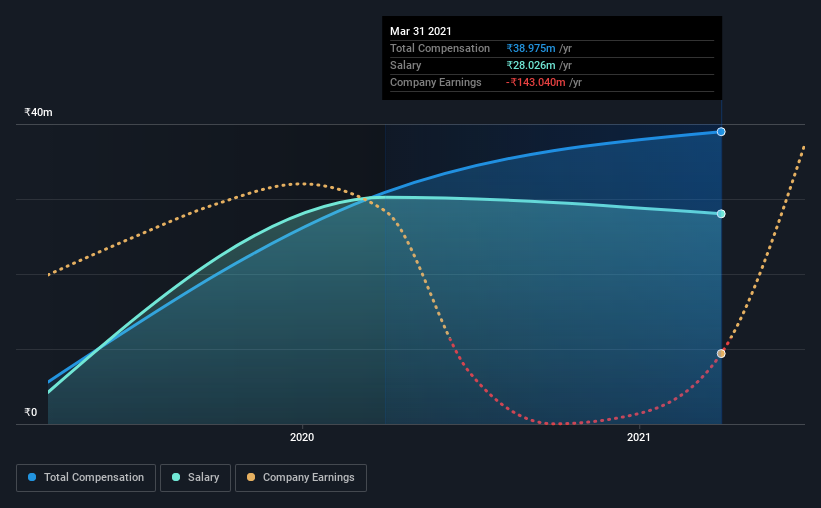The height and width of the screenshot is (508, 821).
Task: Click the teal Salary legend dot
Action: point(176,477)
